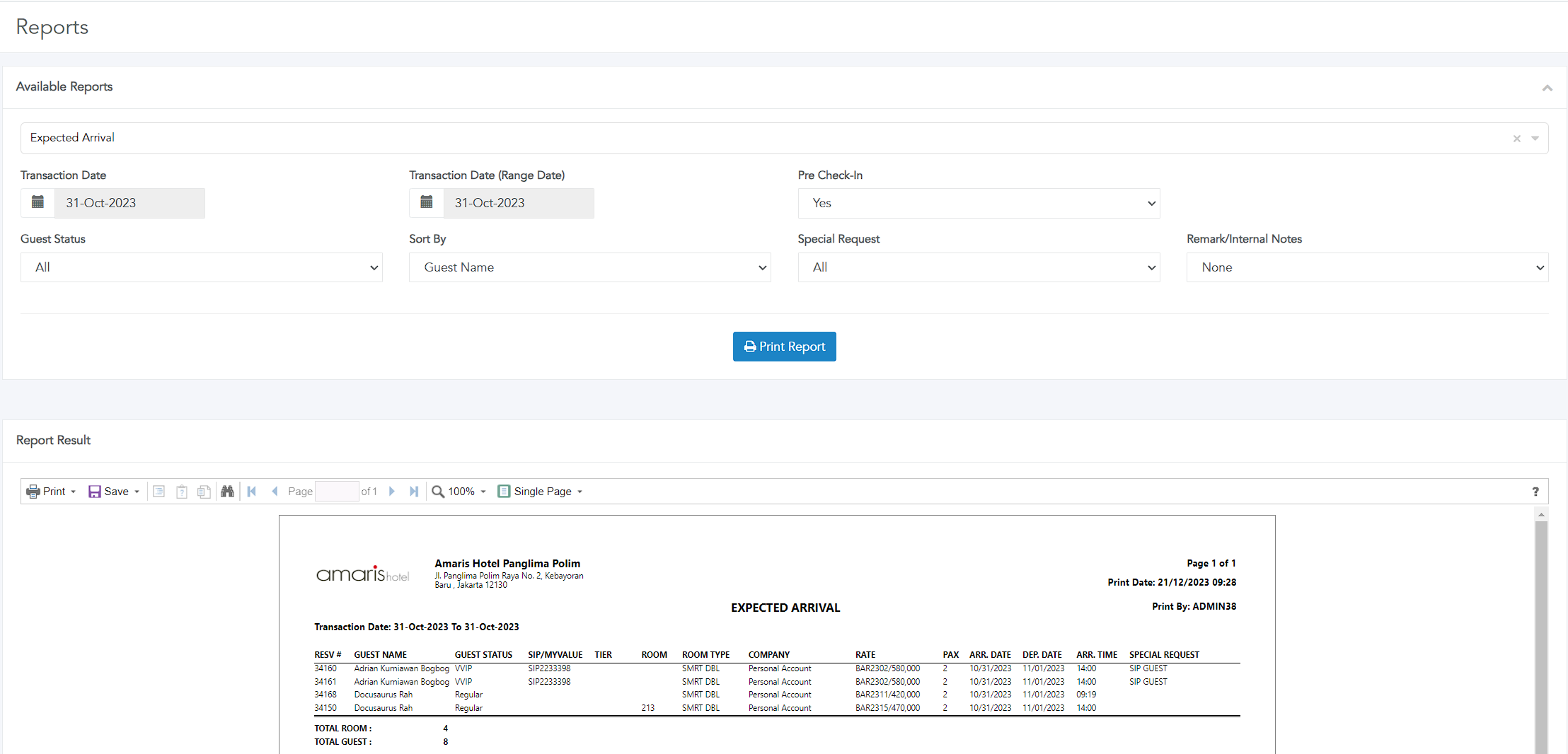This screenshot has width=1568, height=754.
Task: Click the TOTAL GUEST label
Action: [x=342, y=742]
